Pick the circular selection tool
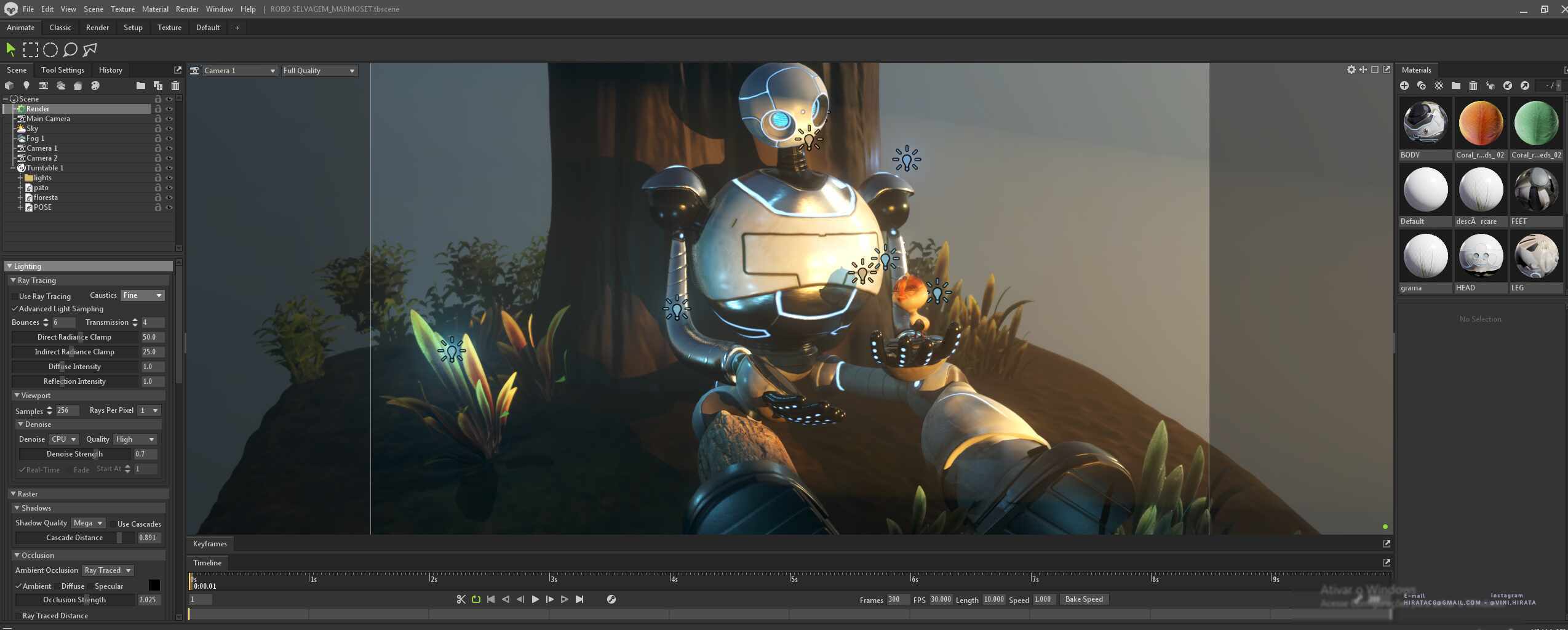This screenshot has height=630, width=1568. (x=50, y=50)
